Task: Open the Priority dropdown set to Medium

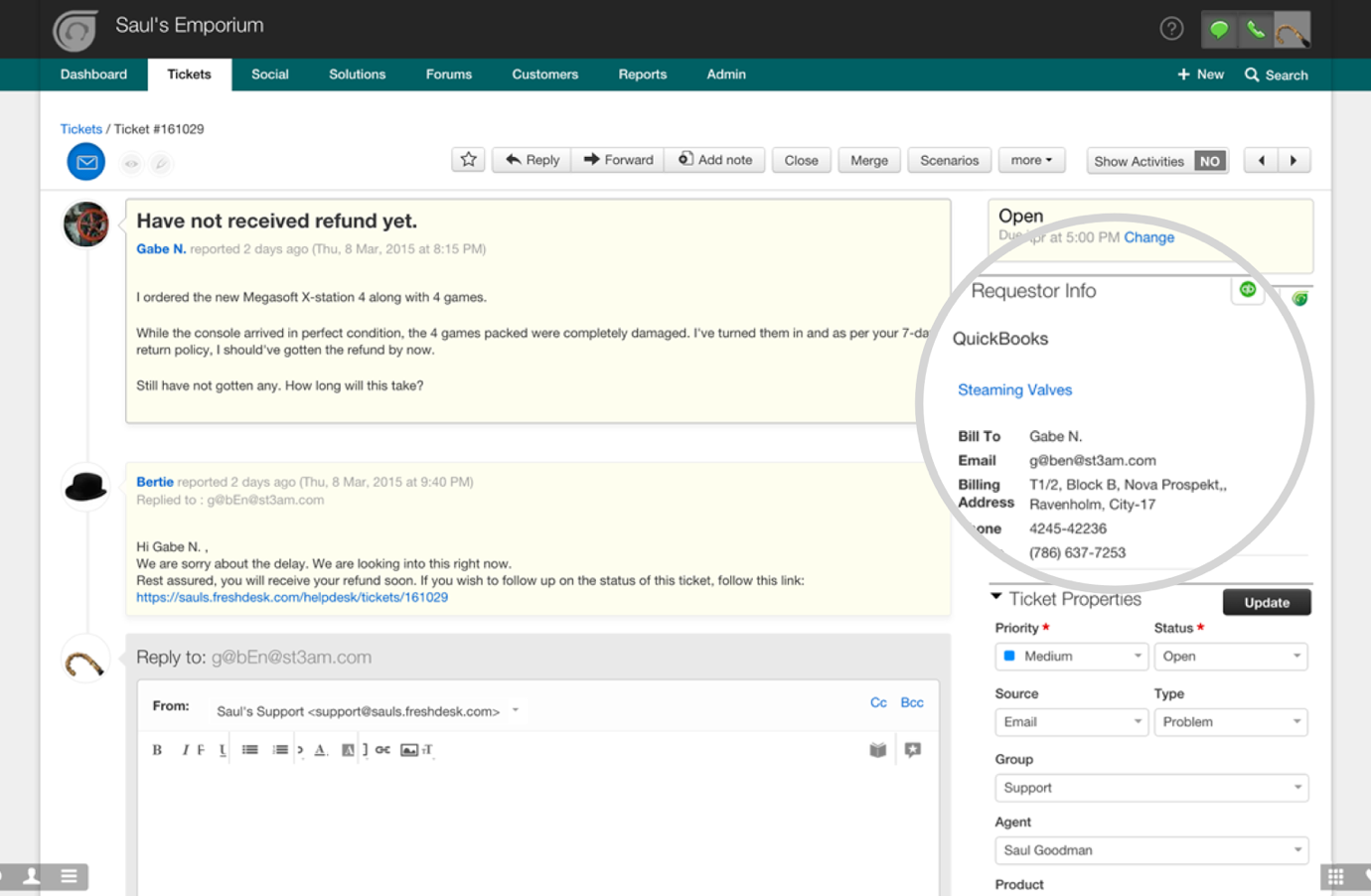Action: 1072,657
